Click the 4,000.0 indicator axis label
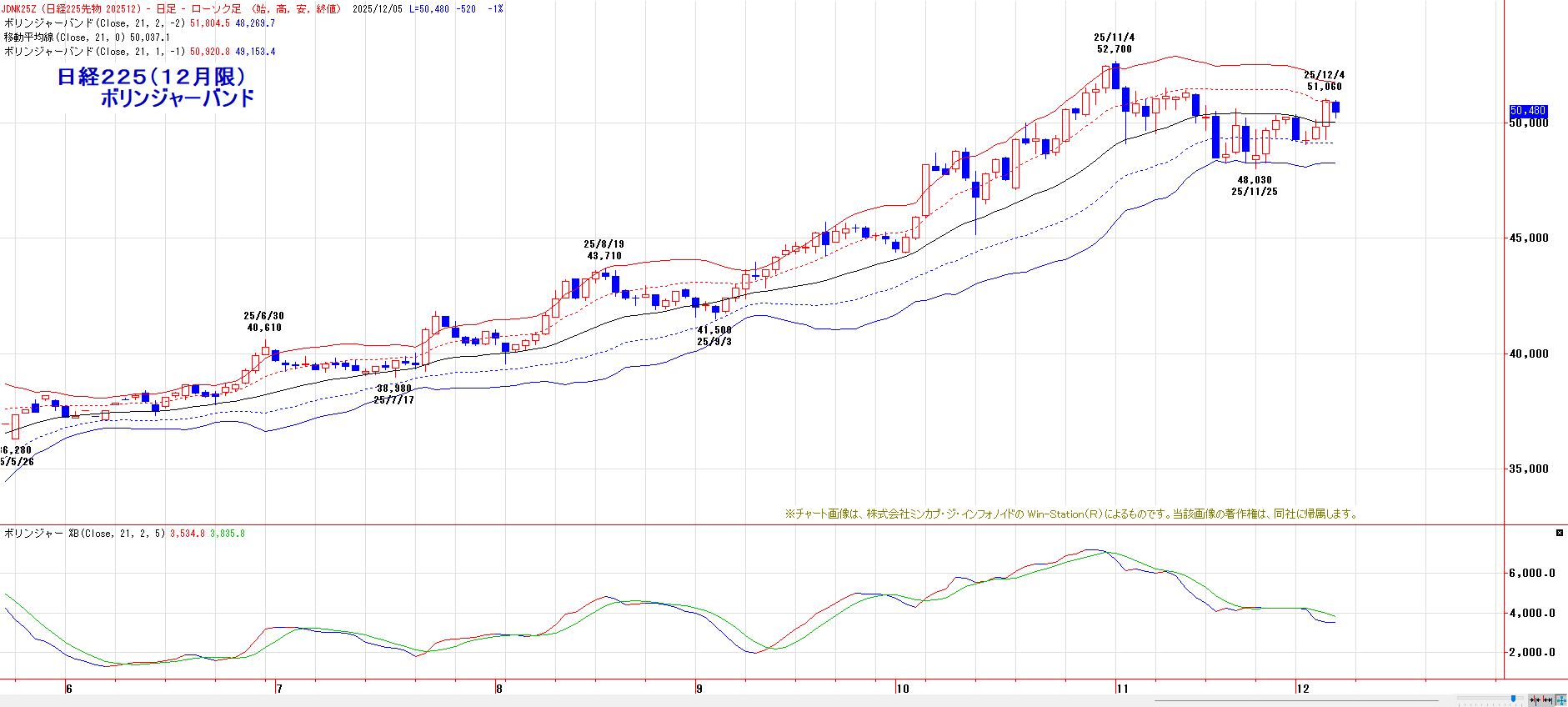The height and width of the screenshot is (707, 1568). click(x=1532, y=614)
